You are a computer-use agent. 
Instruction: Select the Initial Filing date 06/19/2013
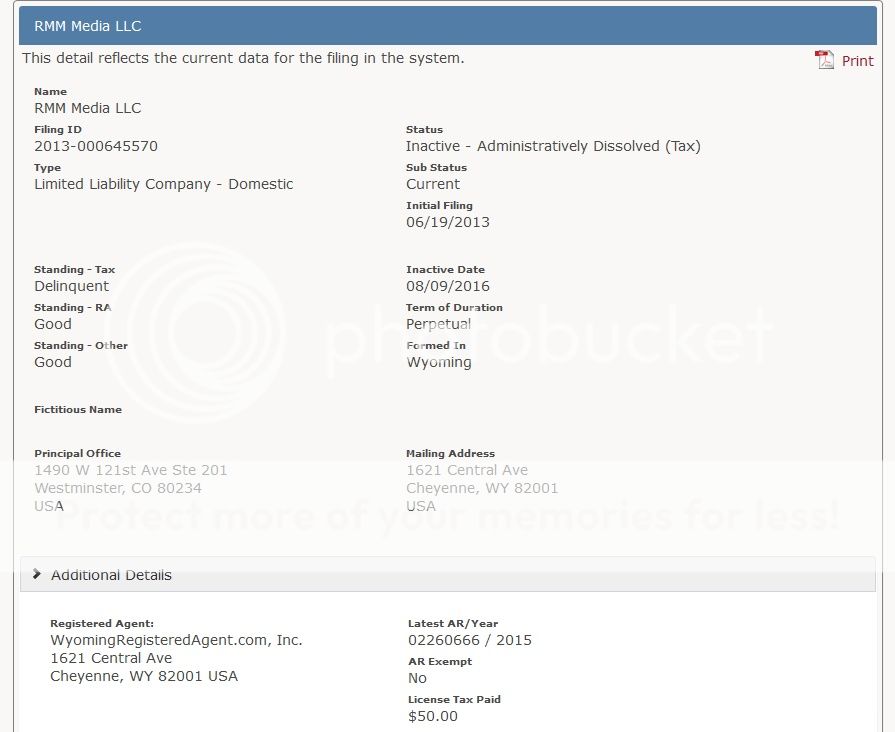(447, 222)
